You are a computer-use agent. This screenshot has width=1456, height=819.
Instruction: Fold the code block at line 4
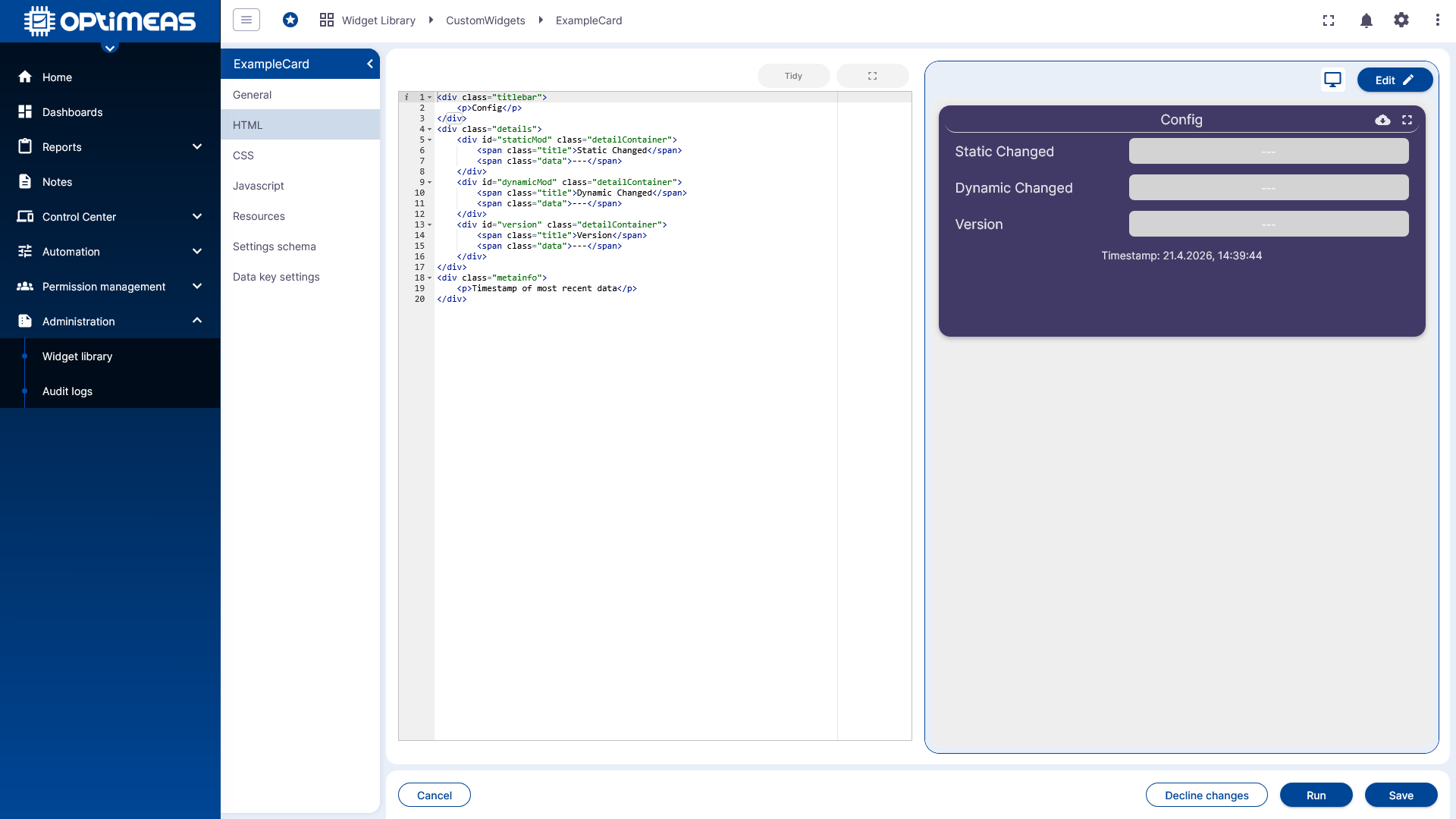pos(430,129)
